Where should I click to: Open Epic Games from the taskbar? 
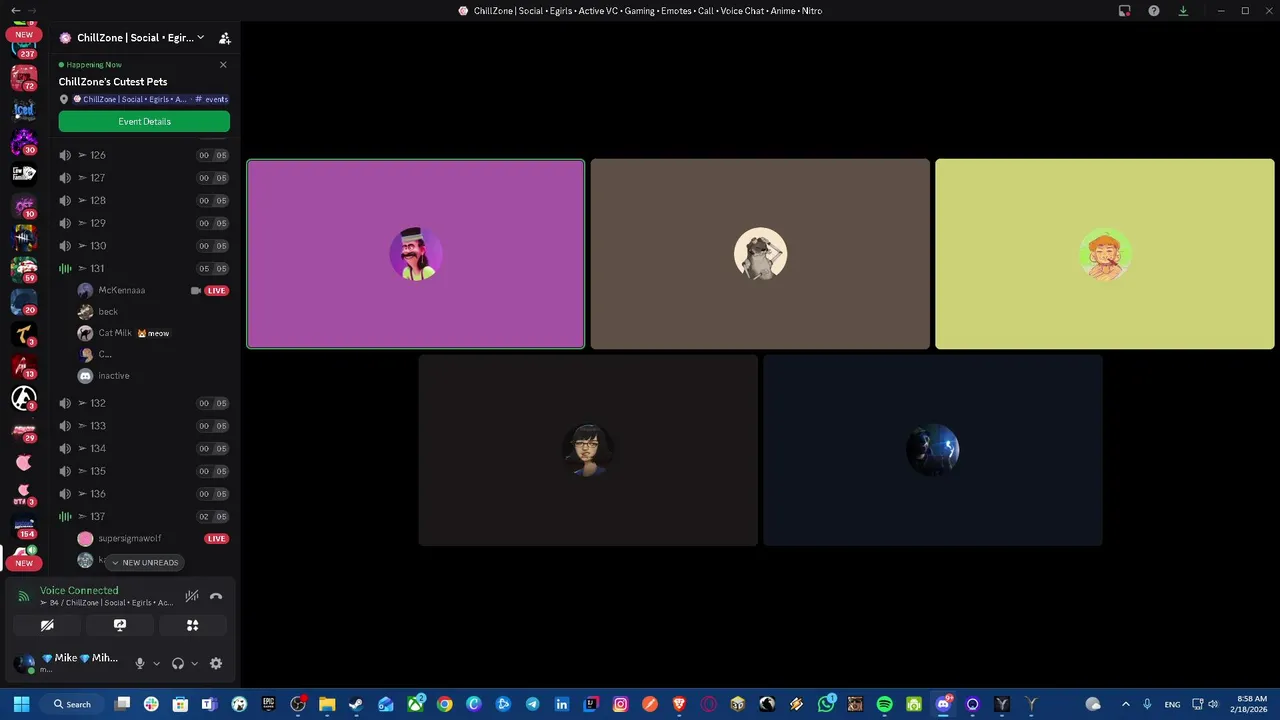pos(268,704)
